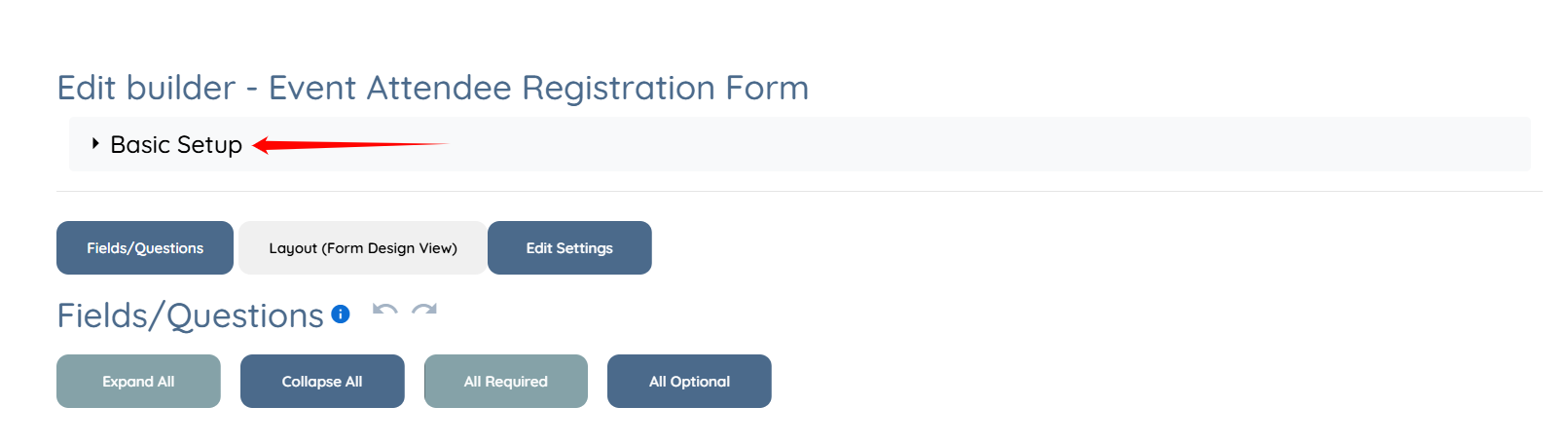Open the Layout (Form Design View) tab
Image resolution: width=1568 pixels, height=444 pixels.
[x=362, y=248]
